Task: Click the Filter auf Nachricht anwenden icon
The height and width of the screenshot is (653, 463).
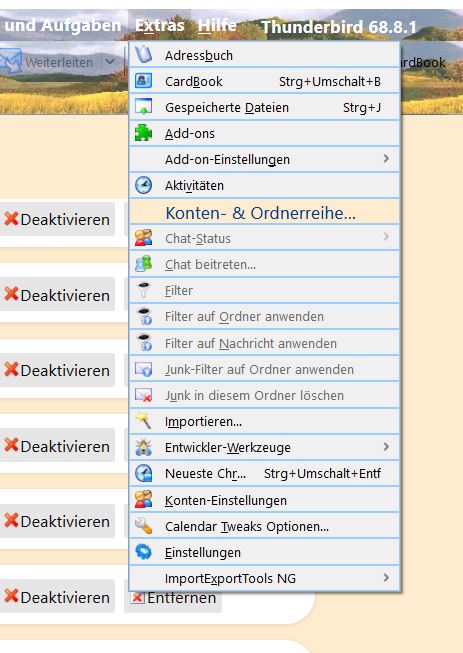Action: tap(144, 343)
